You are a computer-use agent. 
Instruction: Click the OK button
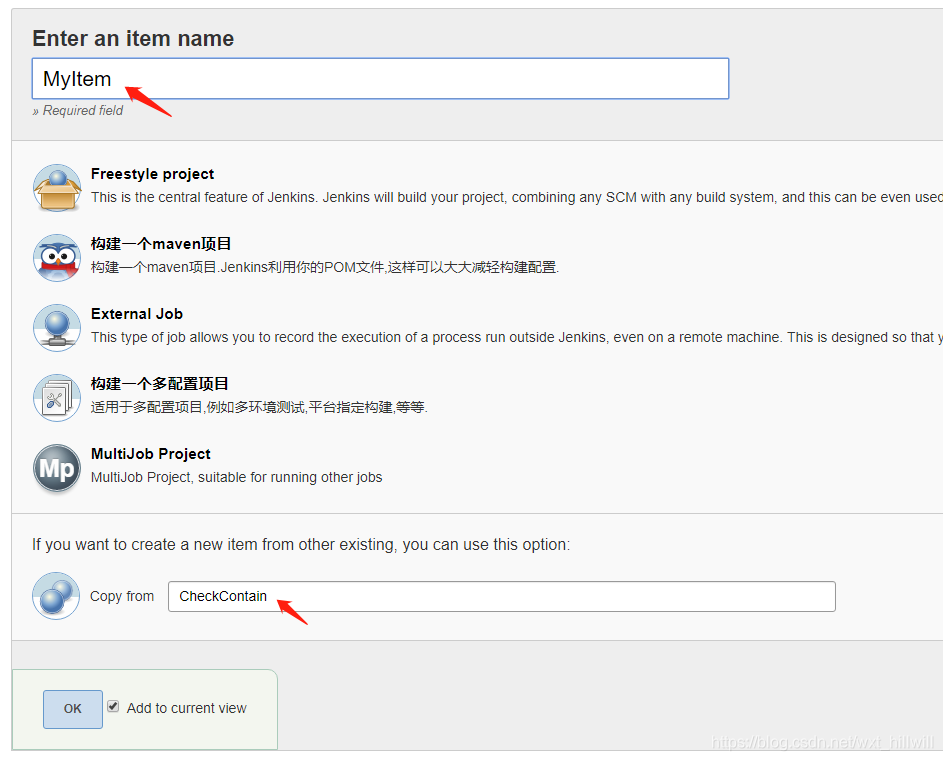pos(73,709)
